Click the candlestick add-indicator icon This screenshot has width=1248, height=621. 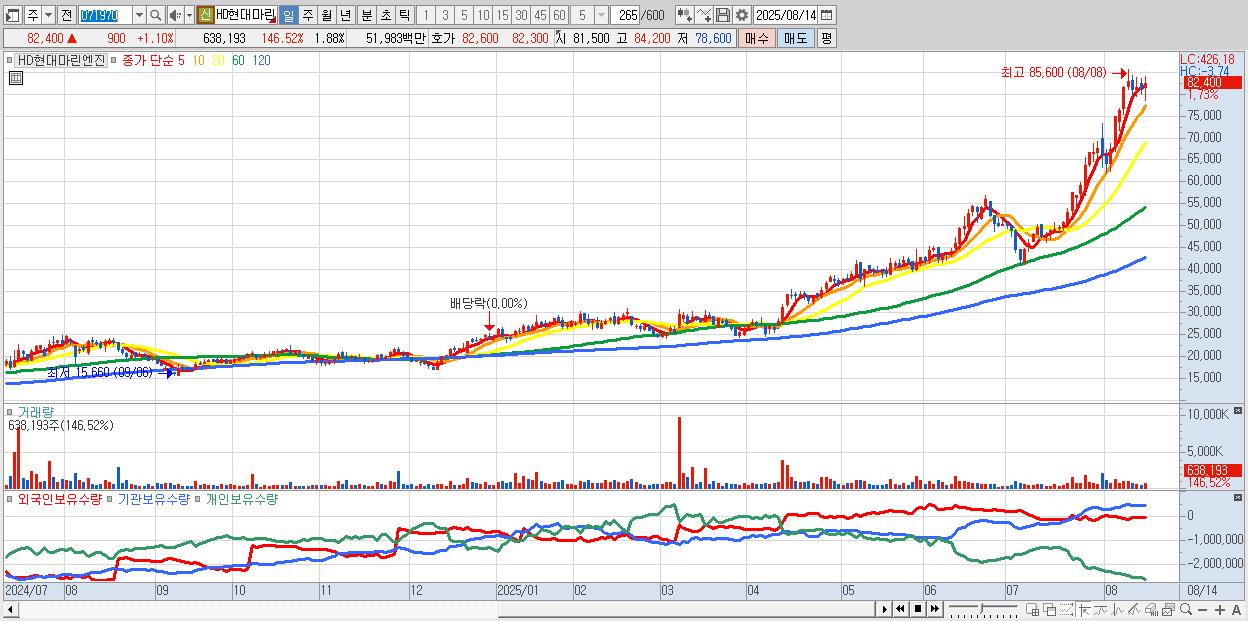[x=684, y=15]
